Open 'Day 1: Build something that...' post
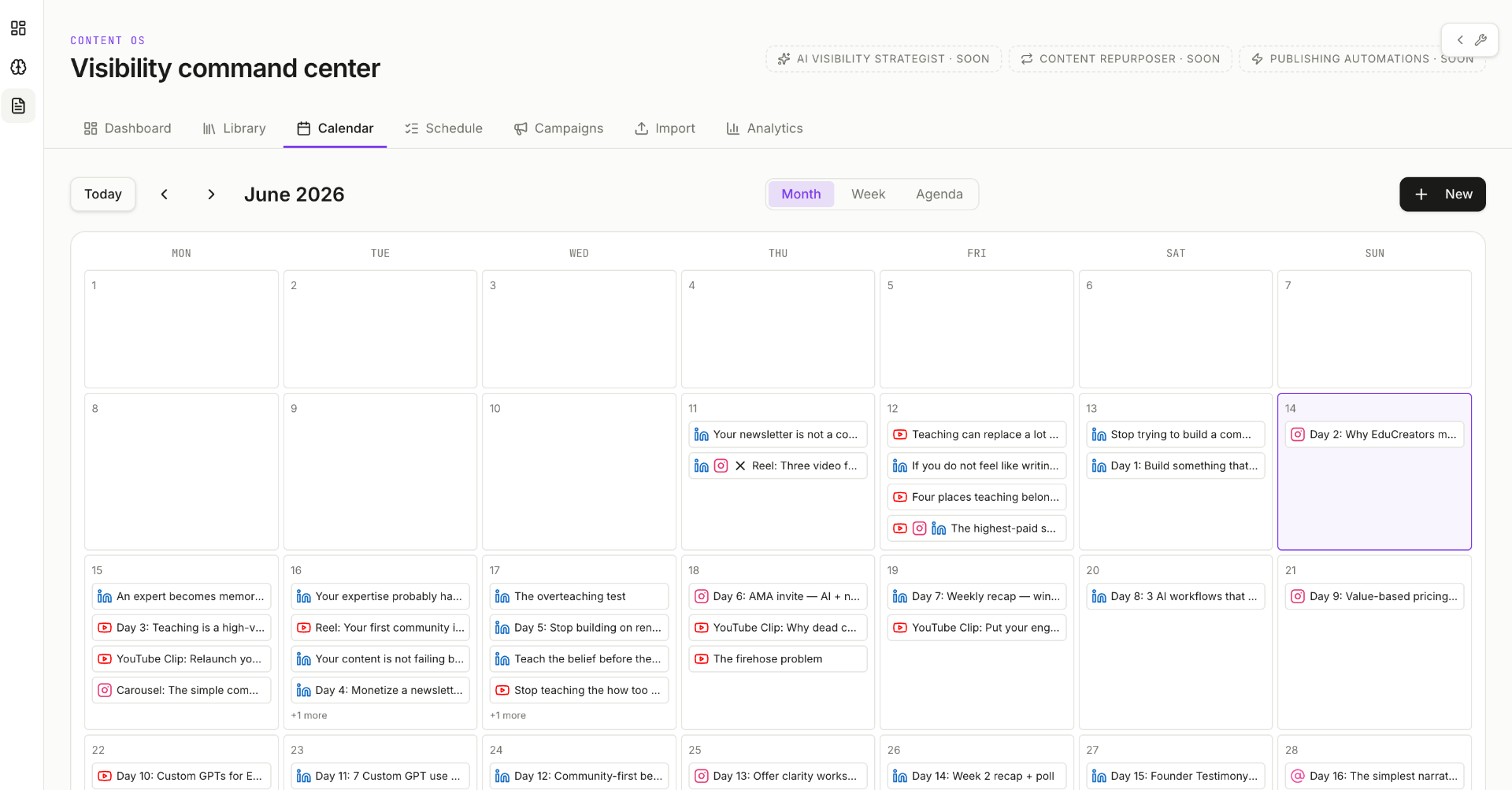 pyautogui.click(x=1176, y=466)
